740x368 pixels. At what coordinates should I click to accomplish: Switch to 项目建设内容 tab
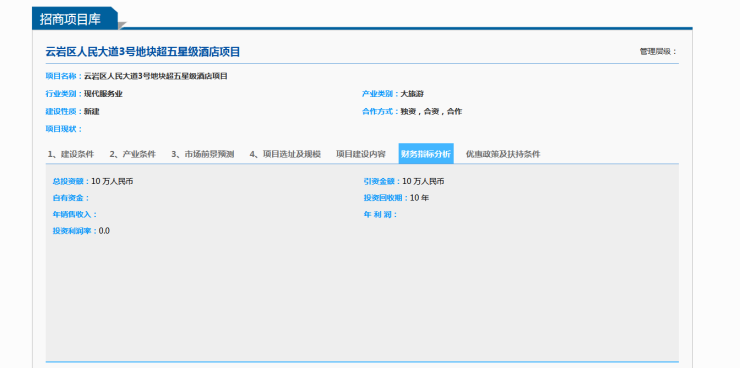pos(361,154)
